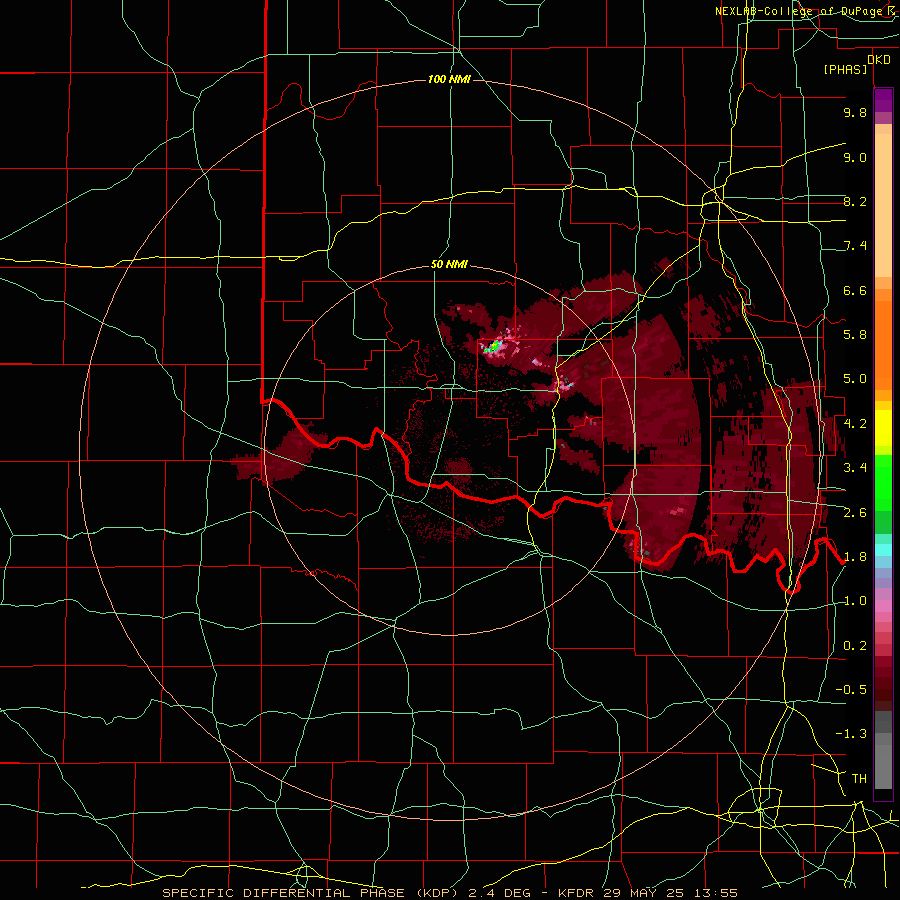Select the 2.6 legend value

coord(855,512)
